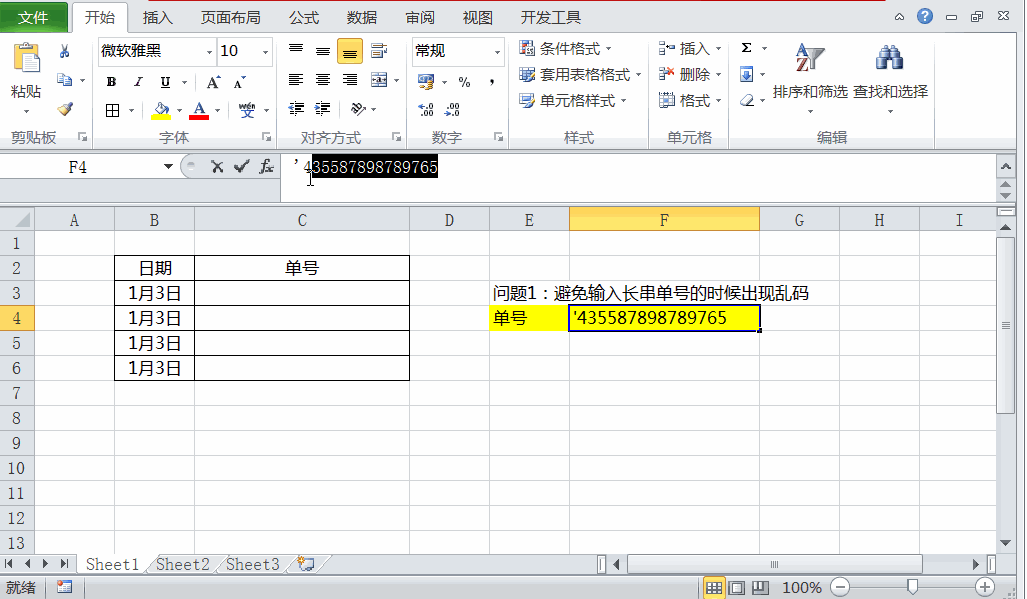Click the Fill down icon

tap(747, 74)
